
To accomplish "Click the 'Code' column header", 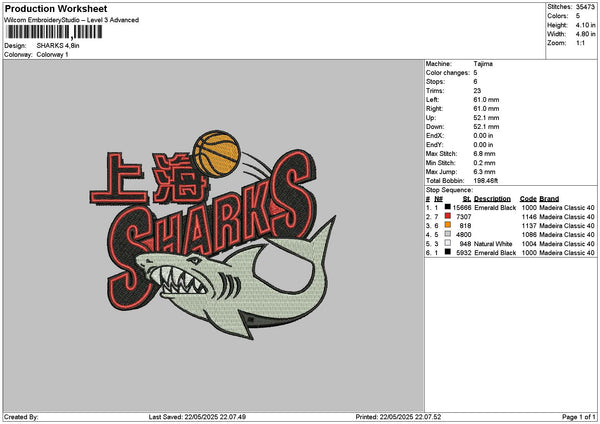I will 528,199.
